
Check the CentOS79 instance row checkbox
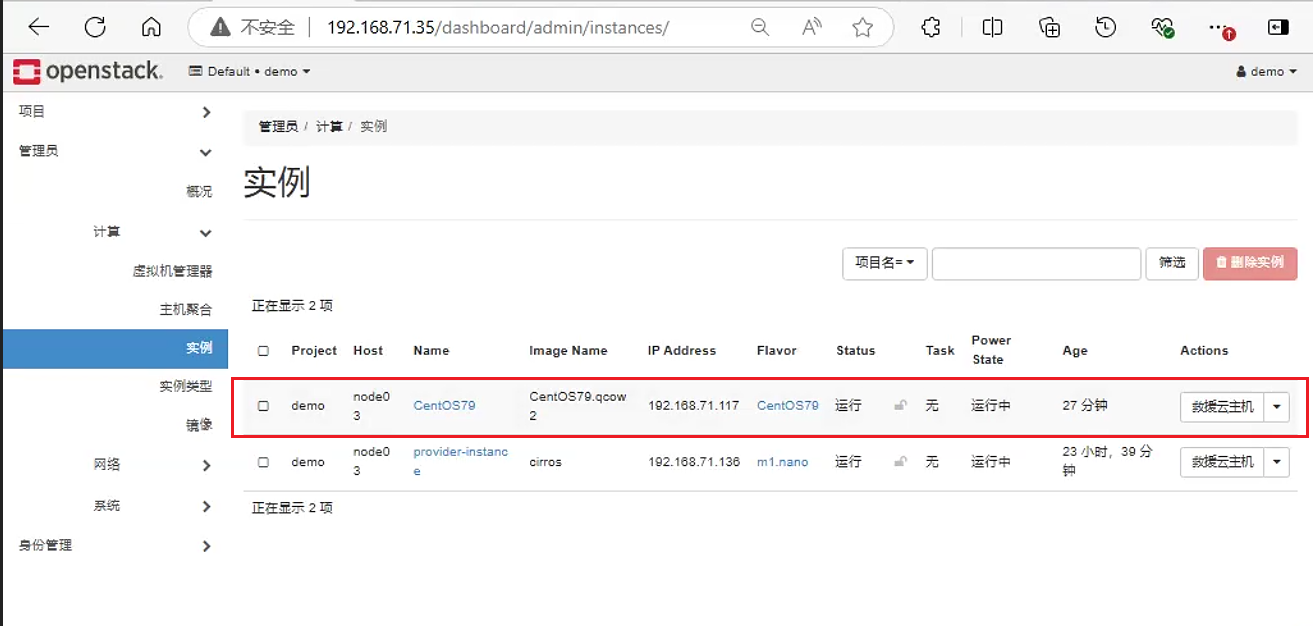coord(263,406)
